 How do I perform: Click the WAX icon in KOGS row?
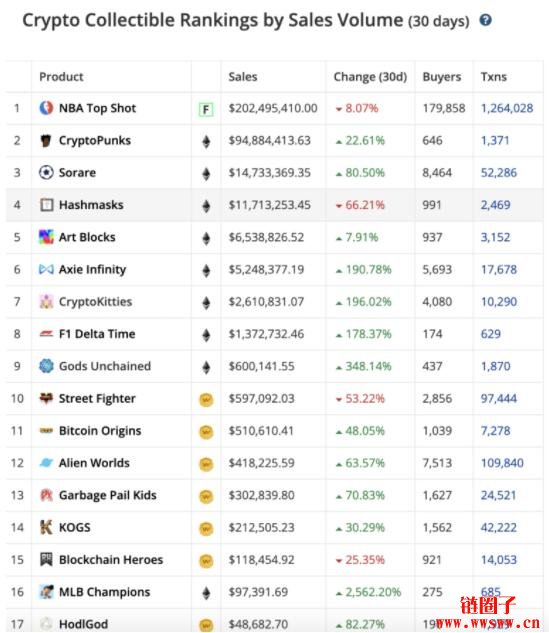(206, 529)
